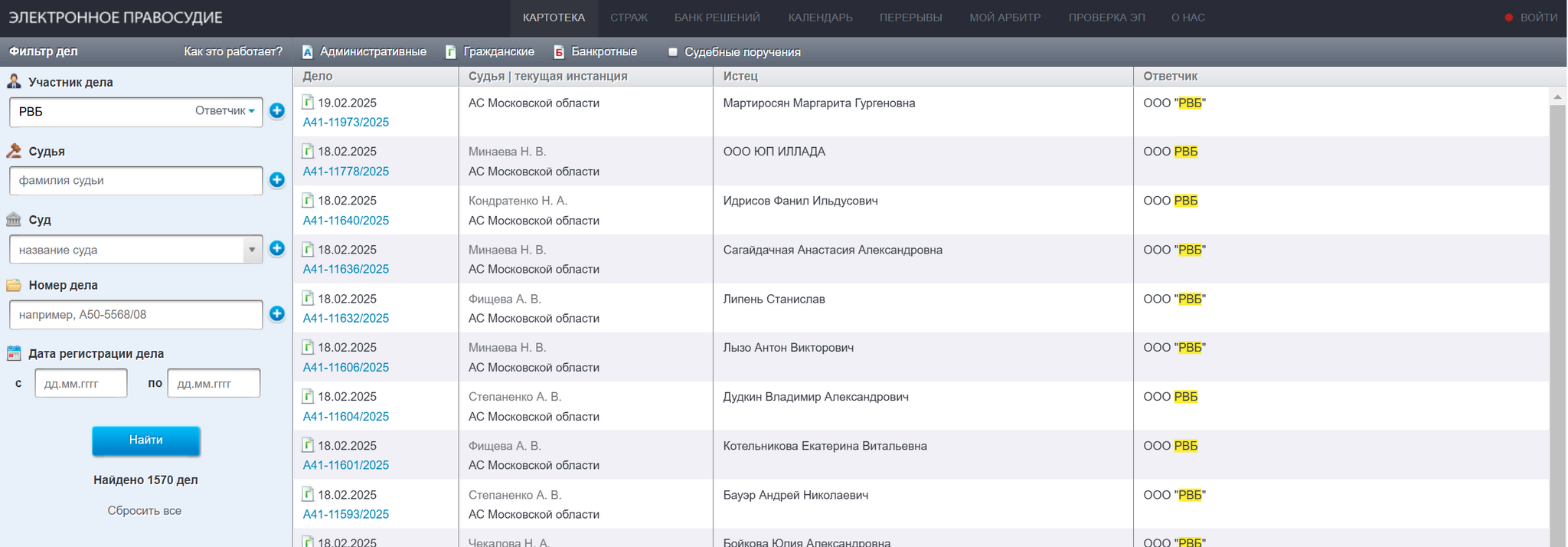This screenshot has height=547, width=1568.
Task: Click the document icon for case А41-11973/2025
Action: [x=308, y=102]
